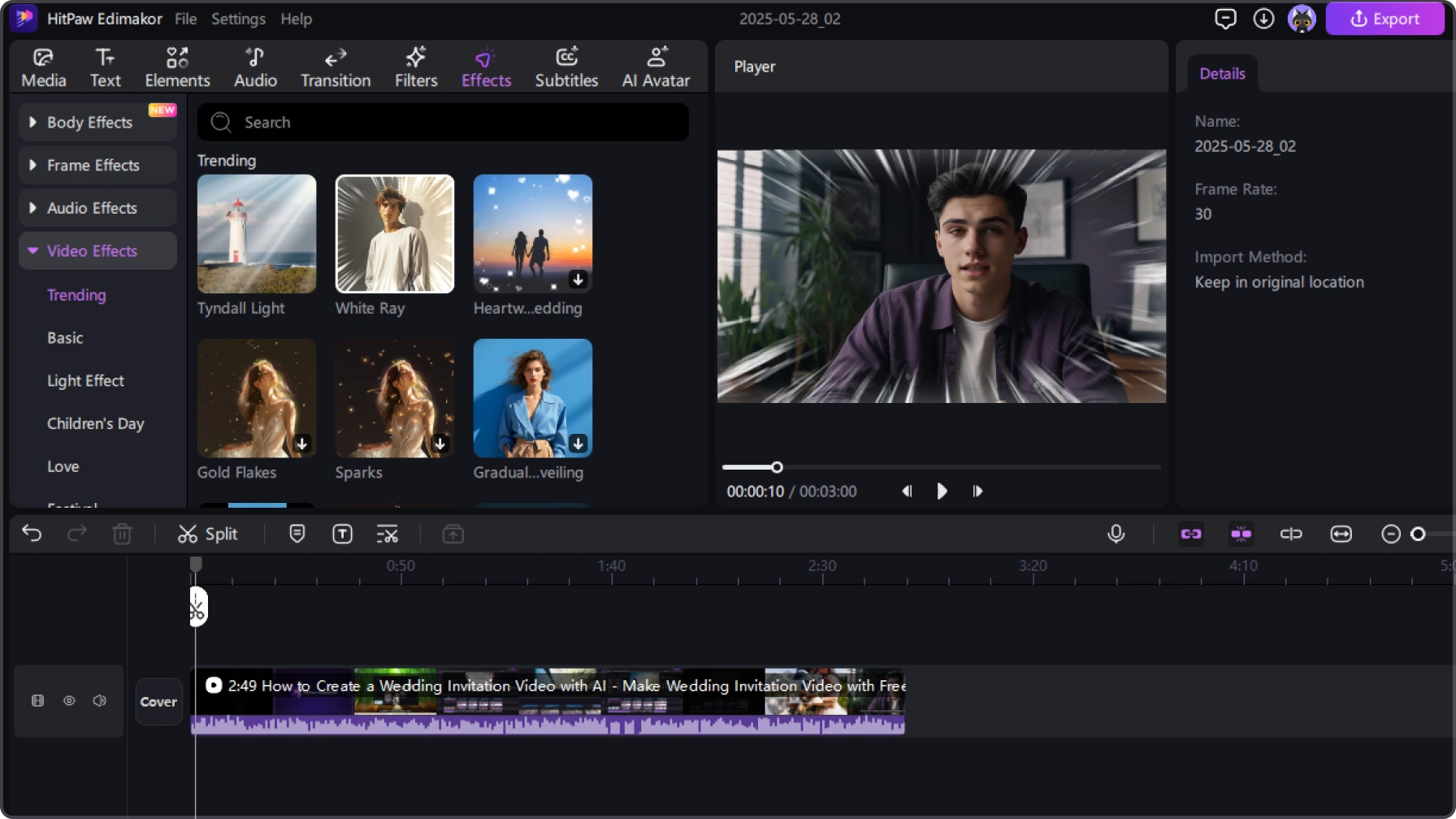The width and height of the screenshot is (1456, 819).
Task: Select the Light Effect subcategory
Action: click(85, 381)
